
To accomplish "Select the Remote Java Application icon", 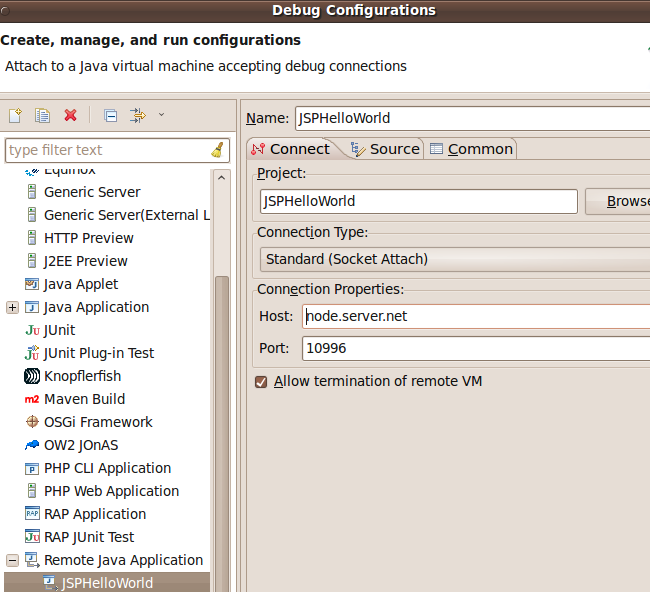I will tap(32, 560).
